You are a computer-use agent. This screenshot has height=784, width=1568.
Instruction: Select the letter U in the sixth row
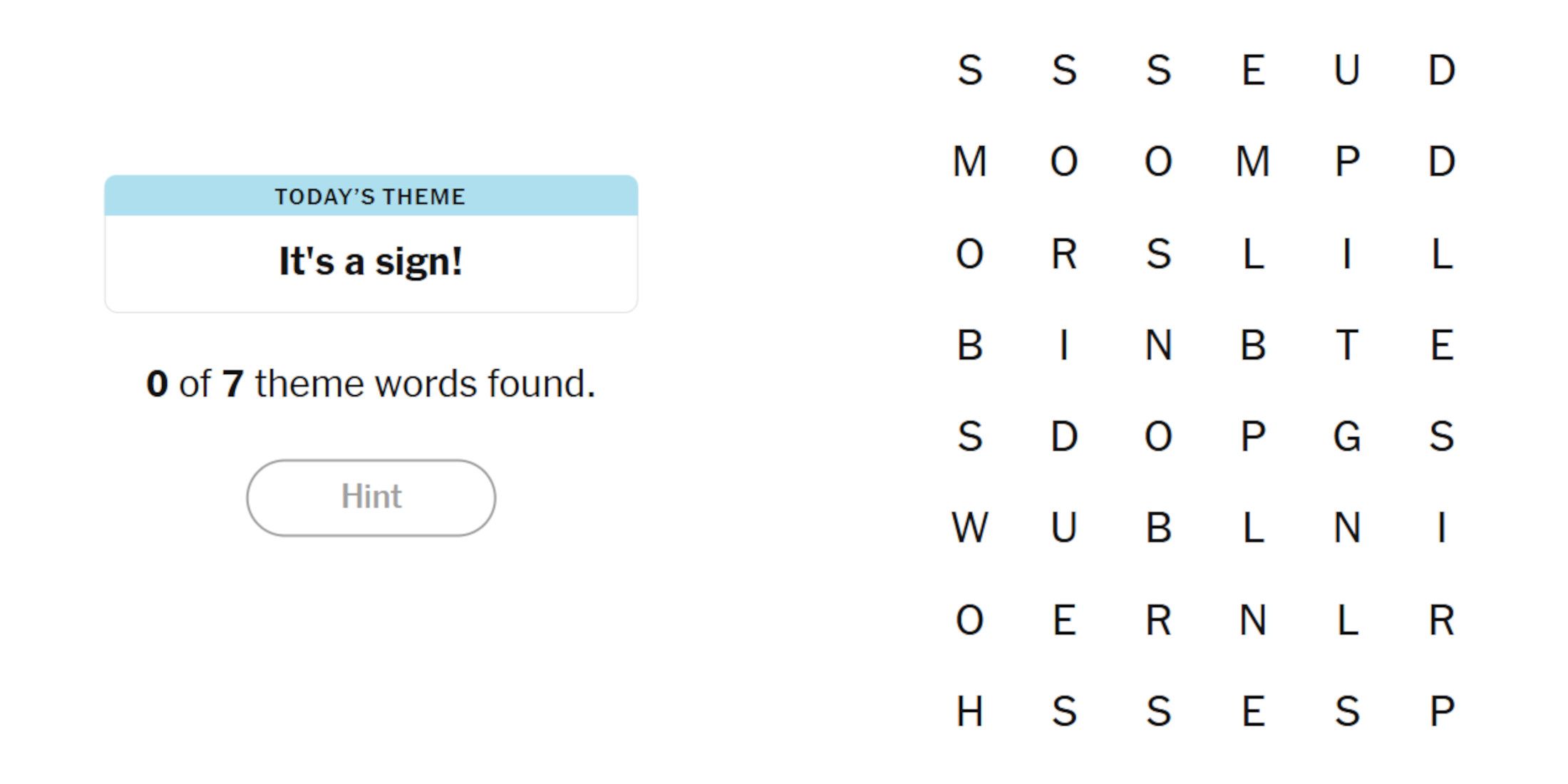(x=1064, y=528)
